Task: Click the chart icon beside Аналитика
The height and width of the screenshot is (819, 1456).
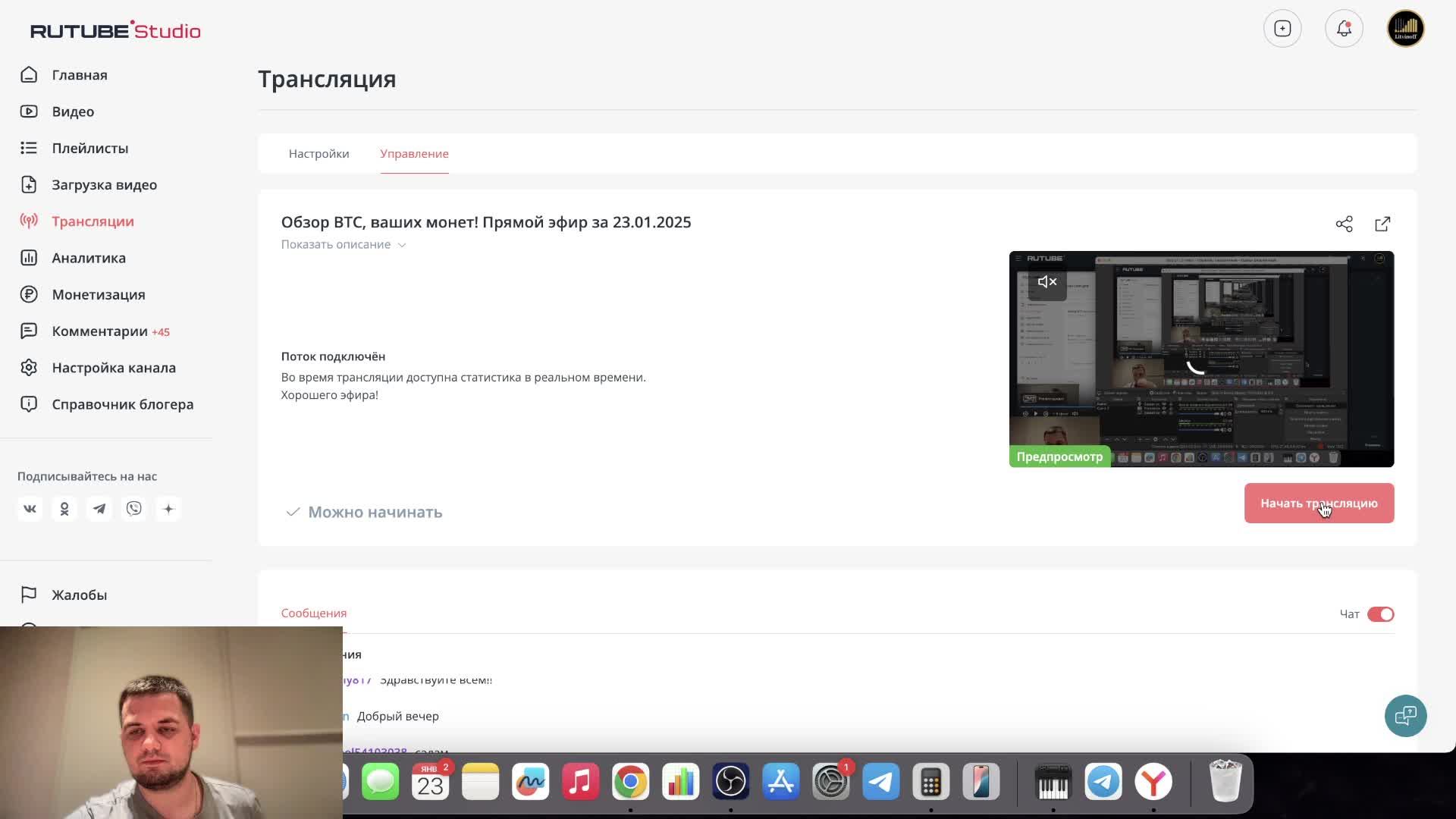Action: click(x=29, y=258)
